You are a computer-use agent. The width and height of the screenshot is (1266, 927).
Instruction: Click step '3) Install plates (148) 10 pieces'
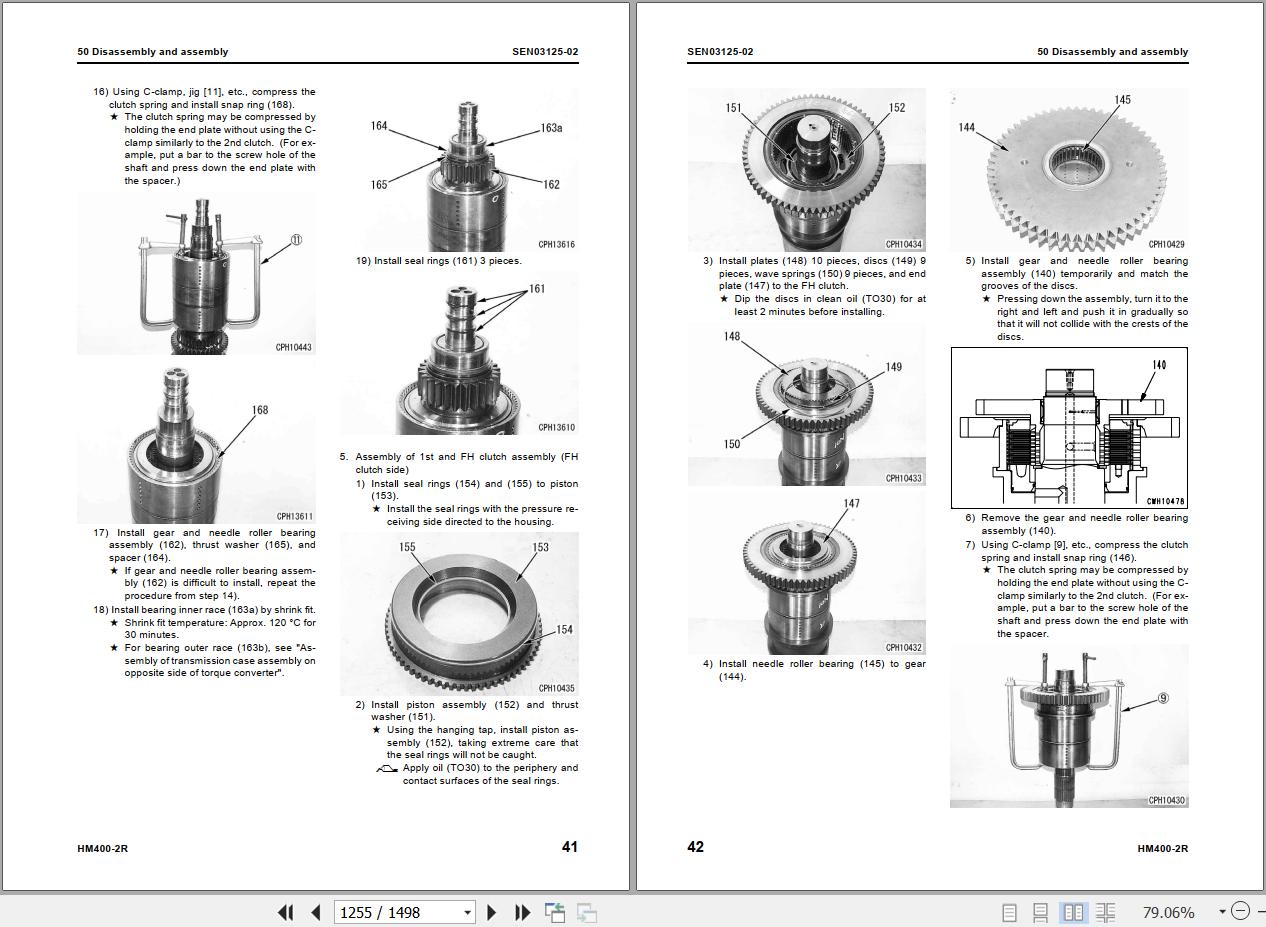click(x=814, y=273)
